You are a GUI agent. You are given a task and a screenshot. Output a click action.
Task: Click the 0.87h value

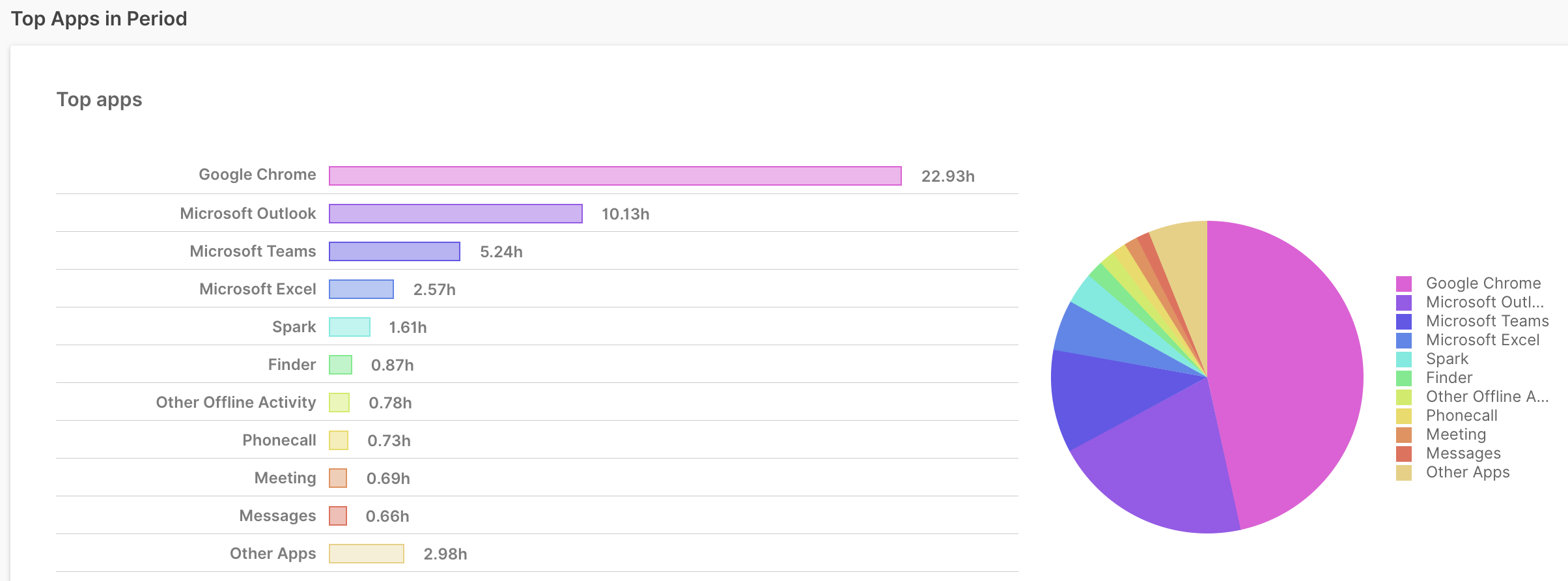coord(393,365)
